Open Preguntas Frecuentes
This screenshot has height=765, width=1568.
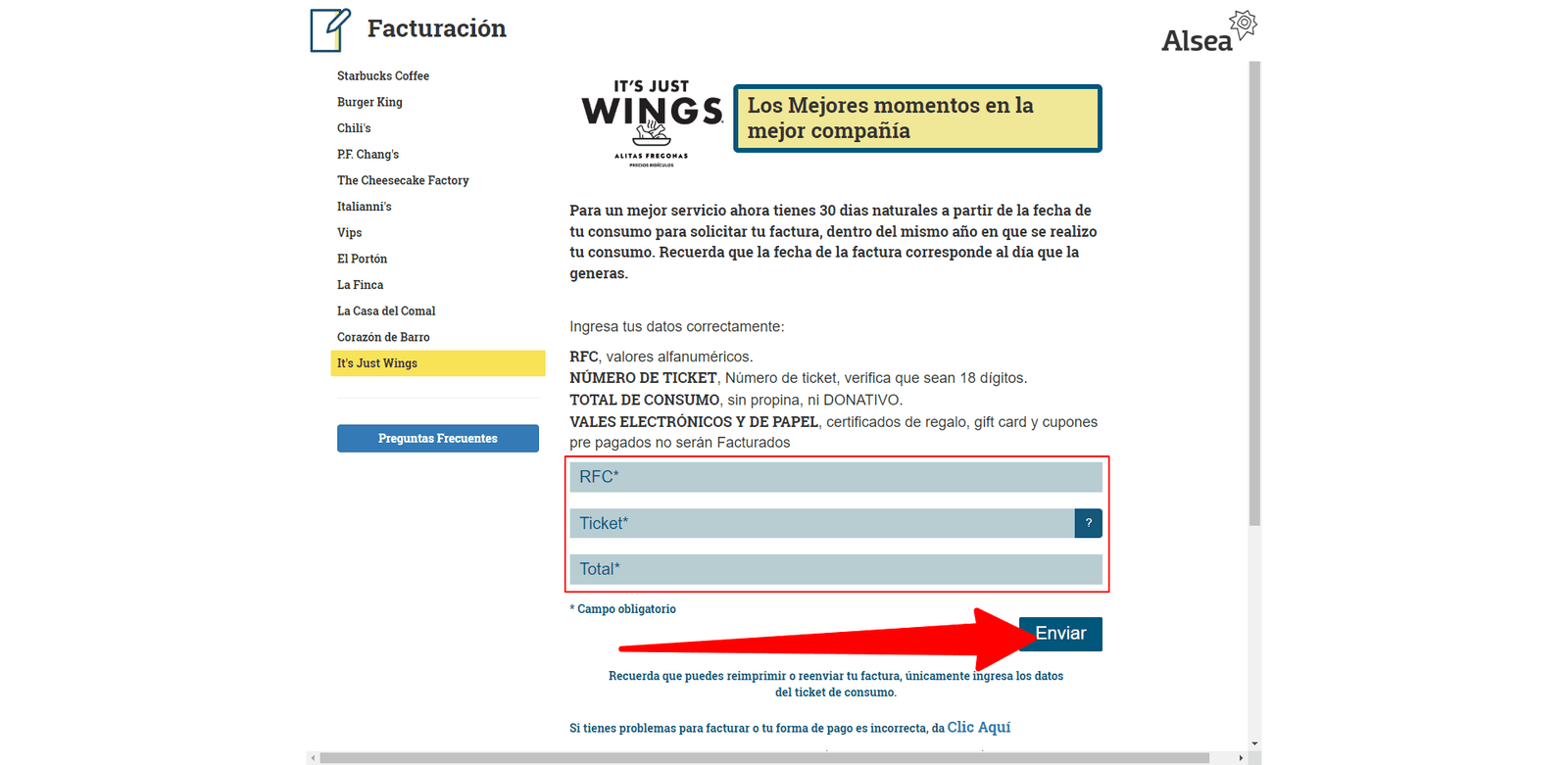[438, 438]
